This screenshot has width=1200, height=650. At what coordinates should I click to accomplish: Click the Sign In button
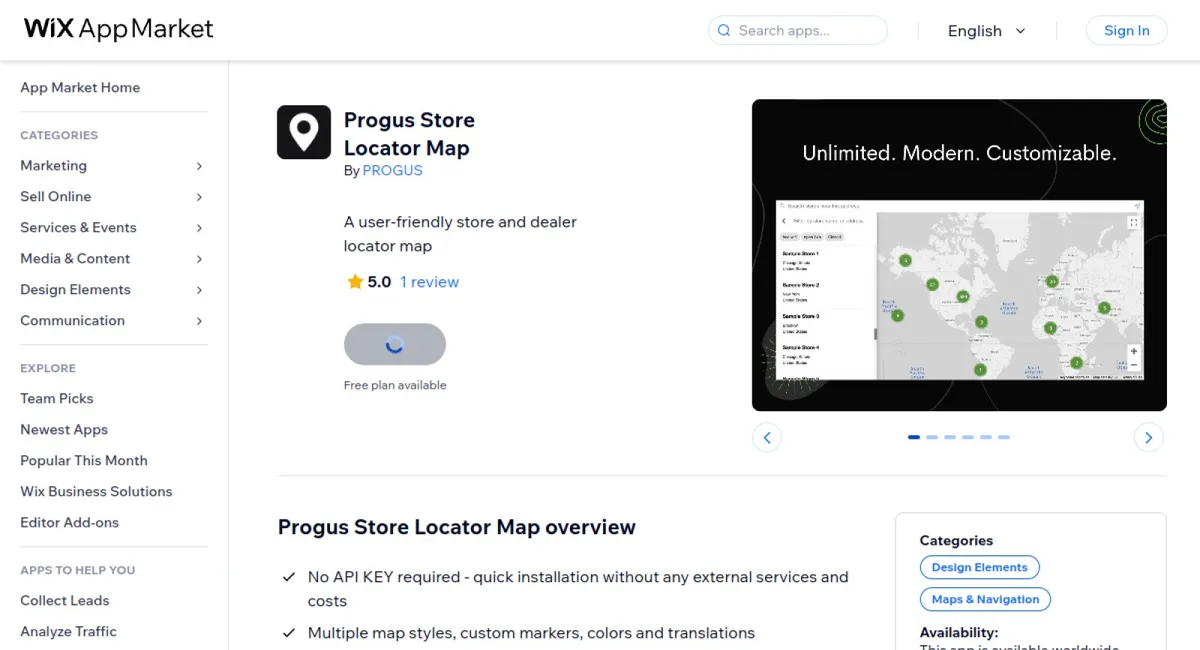point(1126,31)
